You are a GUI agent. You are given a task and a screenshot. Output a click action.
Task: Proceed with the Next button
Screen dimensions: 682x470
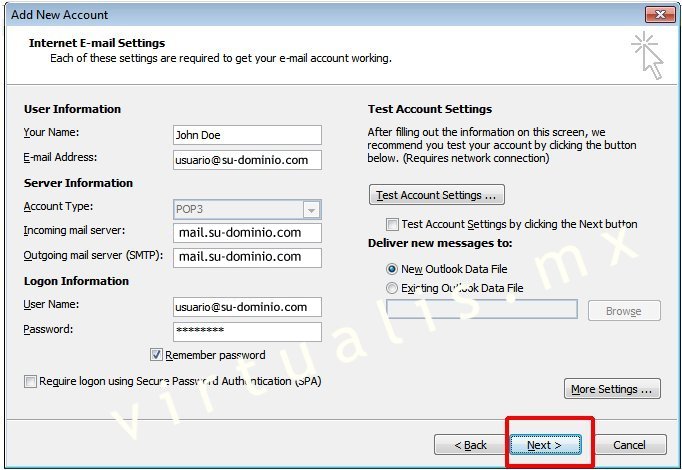coord(545,445)
